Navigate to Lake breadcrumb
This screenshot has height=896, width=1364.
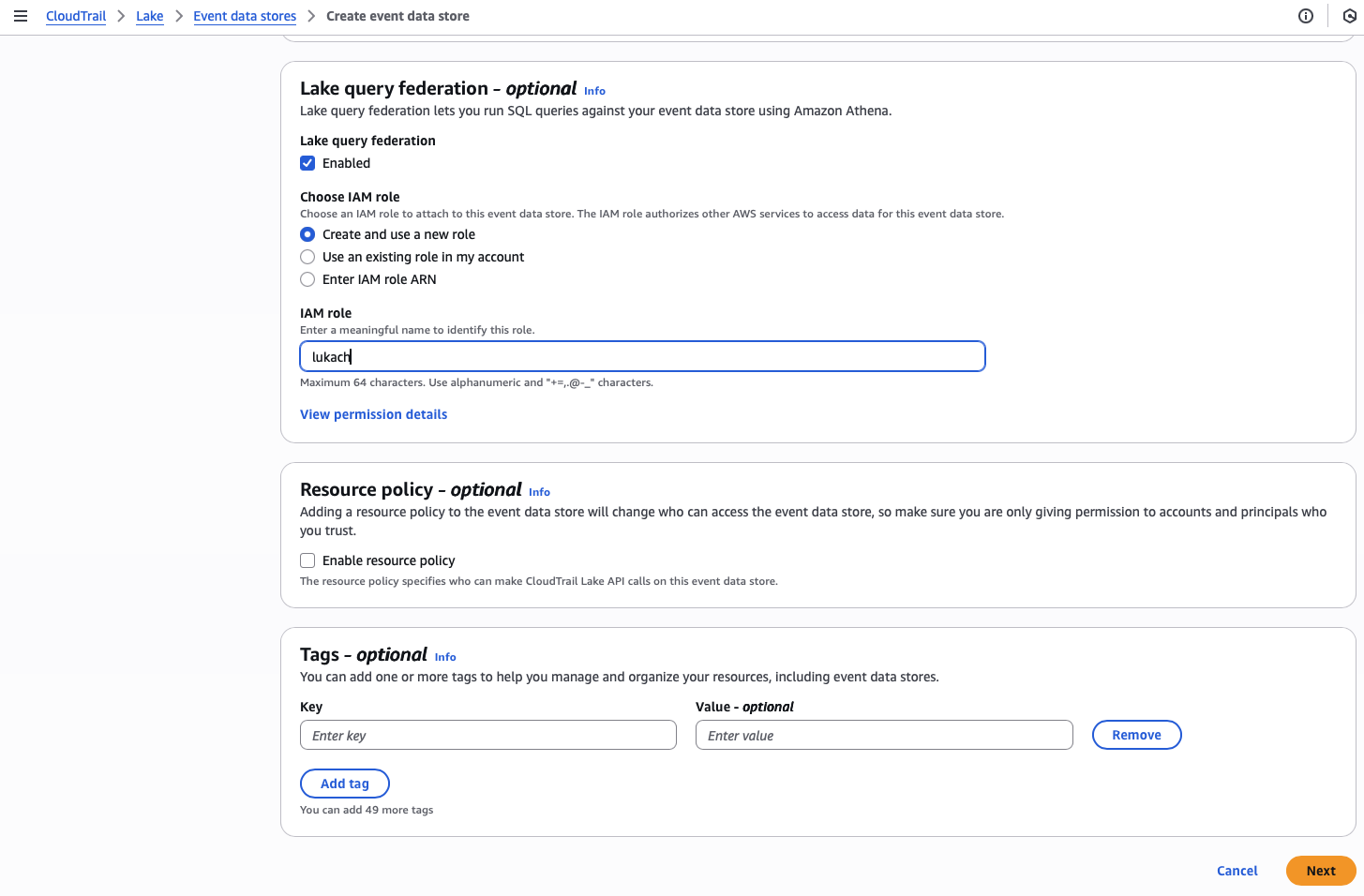coord(150,16)
